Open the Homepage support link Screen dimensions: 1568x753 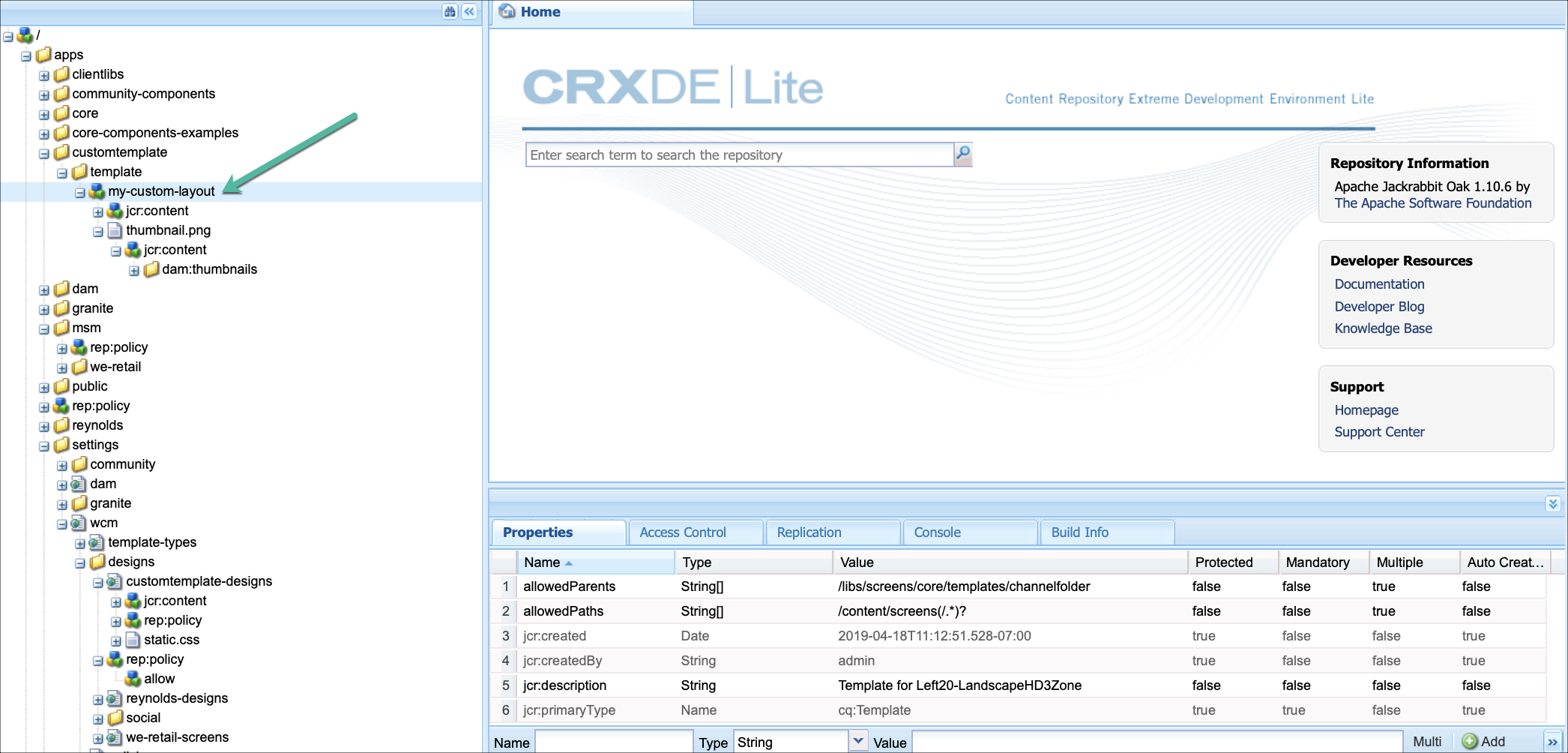point(1366,410)
